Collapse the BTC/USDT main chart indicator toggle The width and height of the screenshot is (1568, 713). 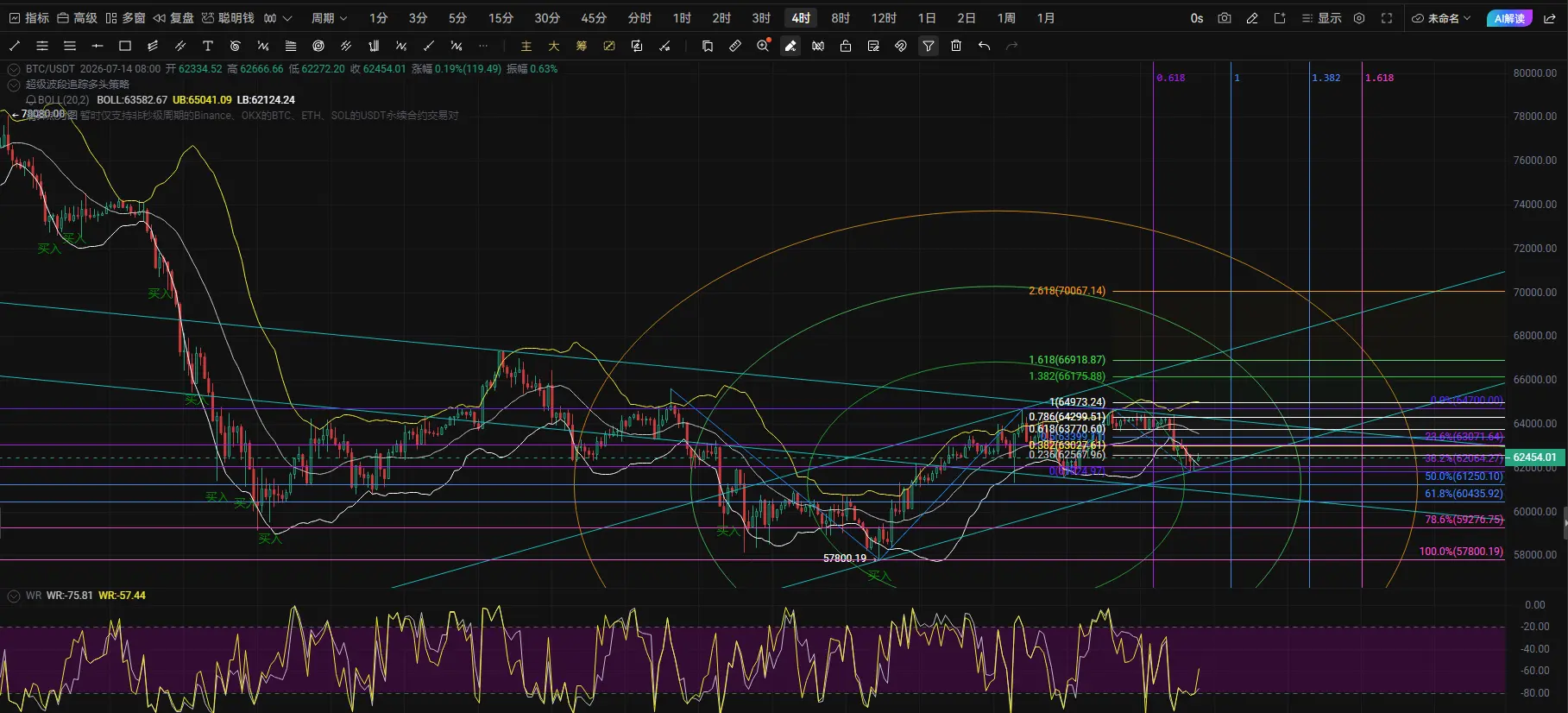click(x=14, y=69)
